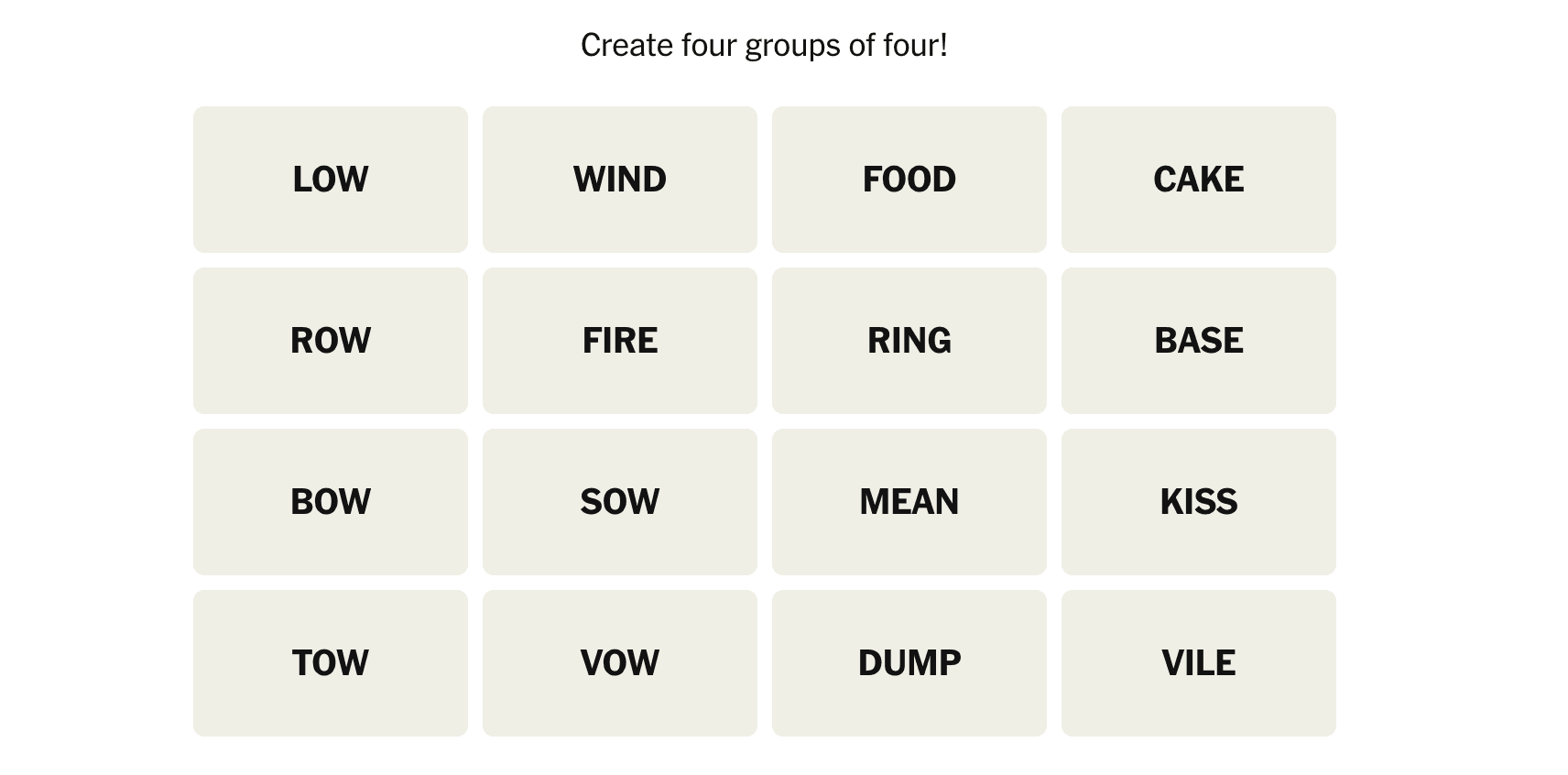Pick the VILE tile
The height and width of the screenshot is (775, 1568).
1198,663
